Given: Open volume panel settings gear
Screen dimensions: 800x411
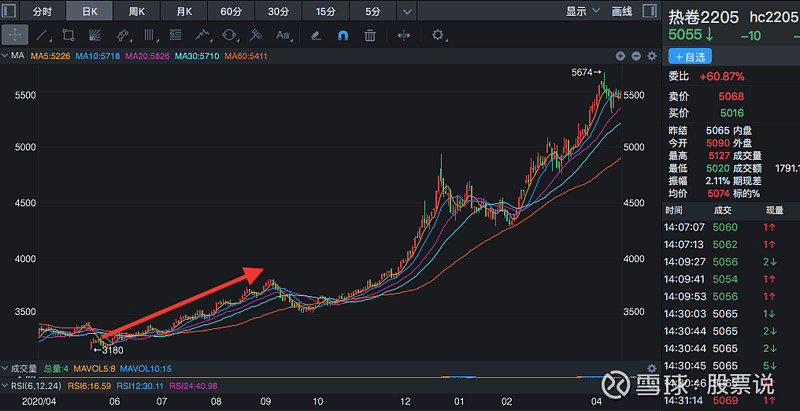Looking at the screenshot, I should pyautogui.click(x=652, y=368).
